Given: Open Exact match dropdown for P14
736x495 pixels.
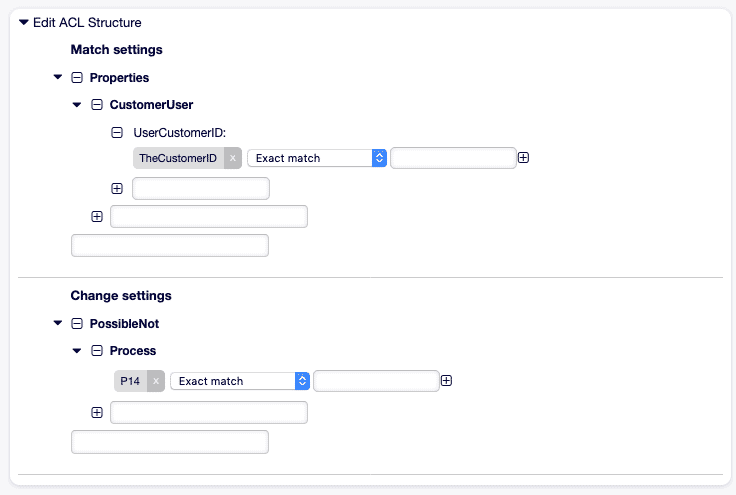Looking at the screenshot, I should coord(240,381).
